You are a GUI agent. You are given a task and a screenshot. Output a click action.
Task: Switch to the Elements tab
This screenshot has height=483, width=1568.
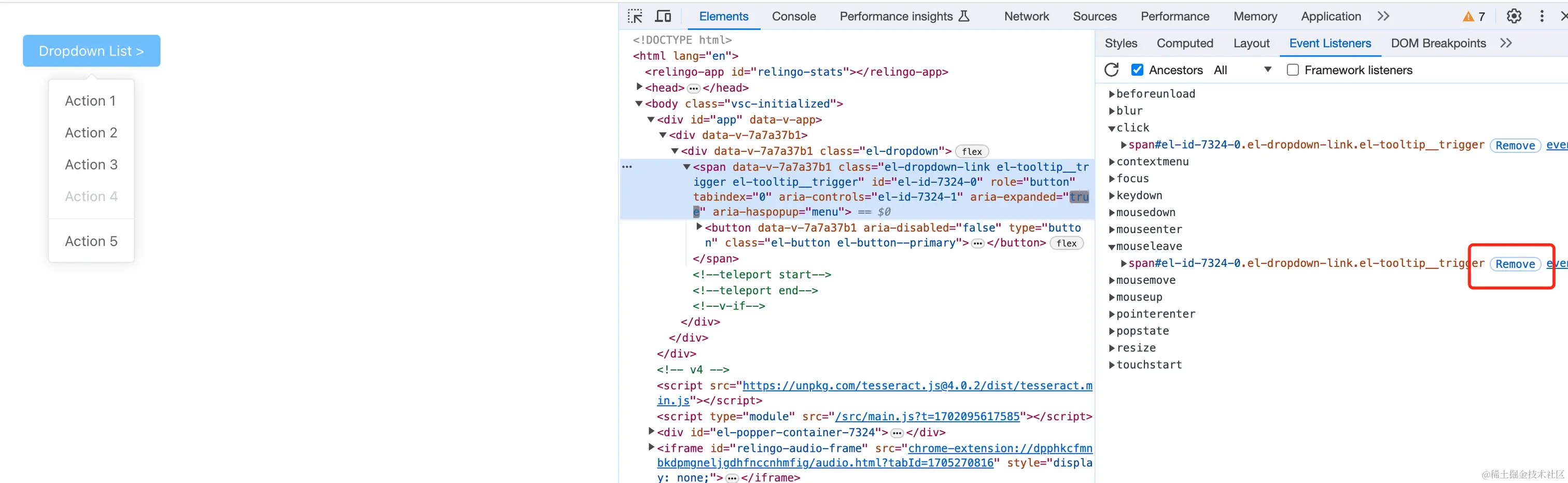point(724,17)
